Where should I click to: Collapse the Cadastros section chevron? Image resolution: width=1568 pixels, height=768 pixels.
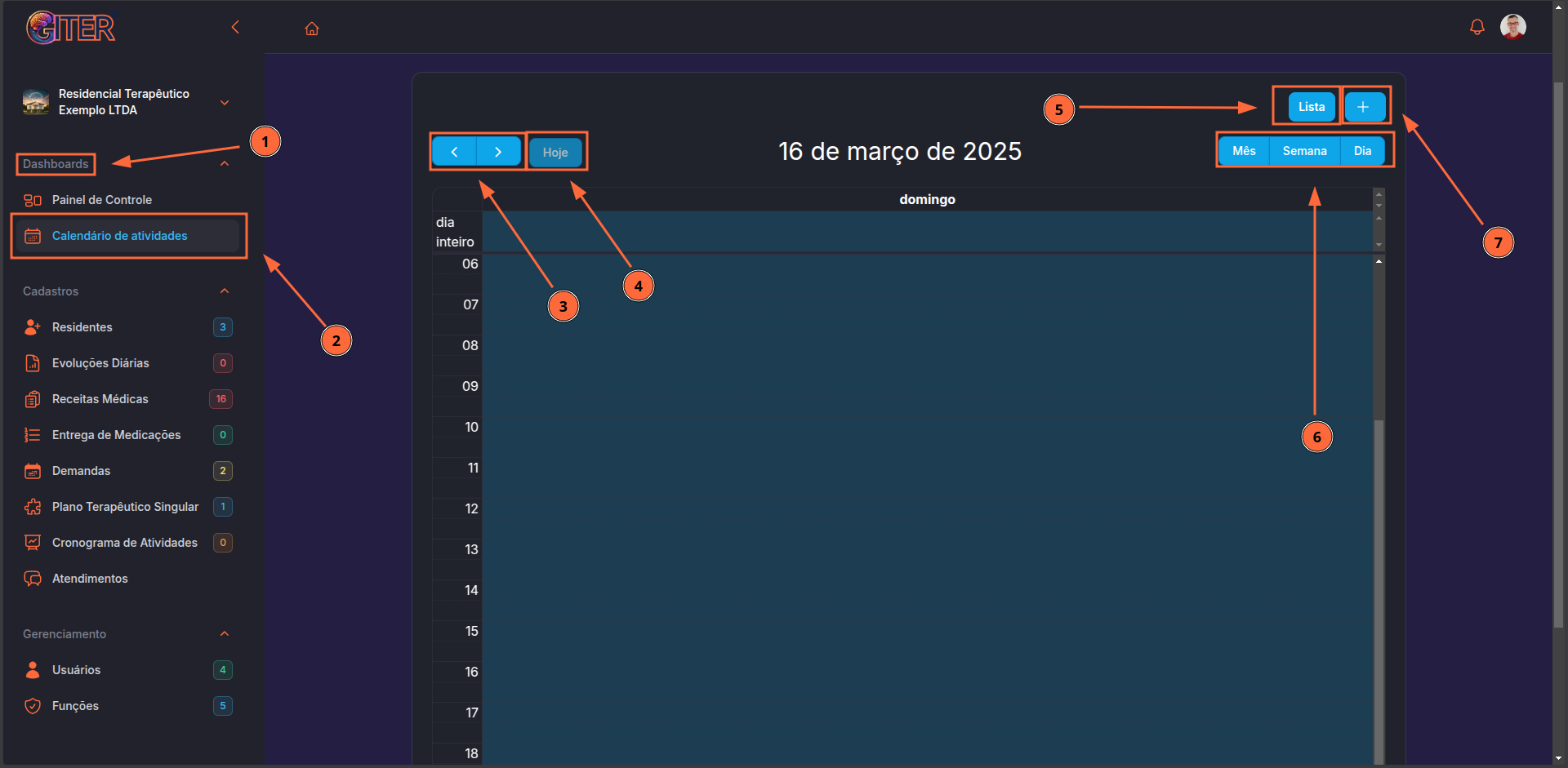[225, 291]
